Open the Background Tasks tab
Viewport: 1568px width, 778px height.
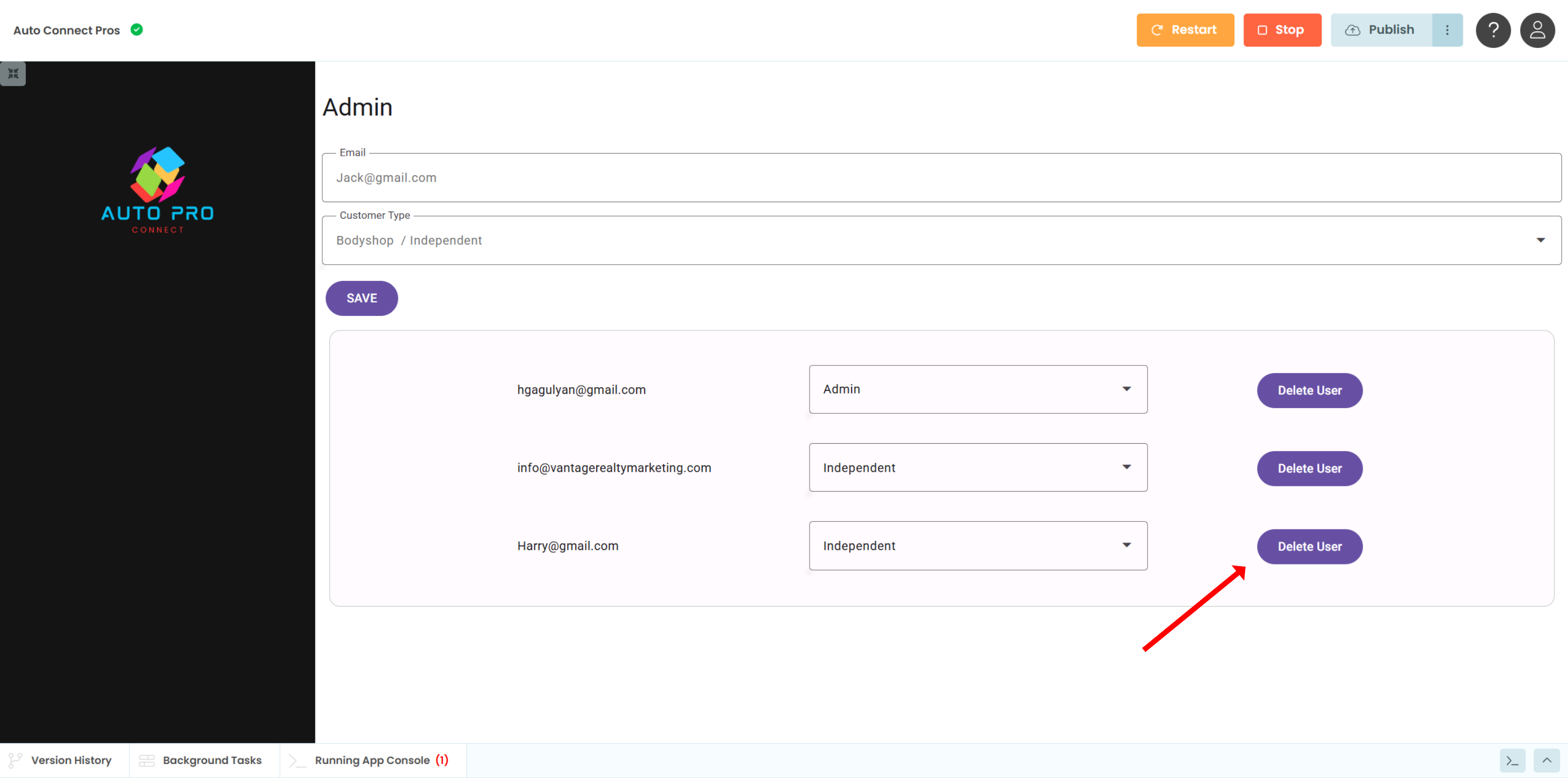click(201, 760)
